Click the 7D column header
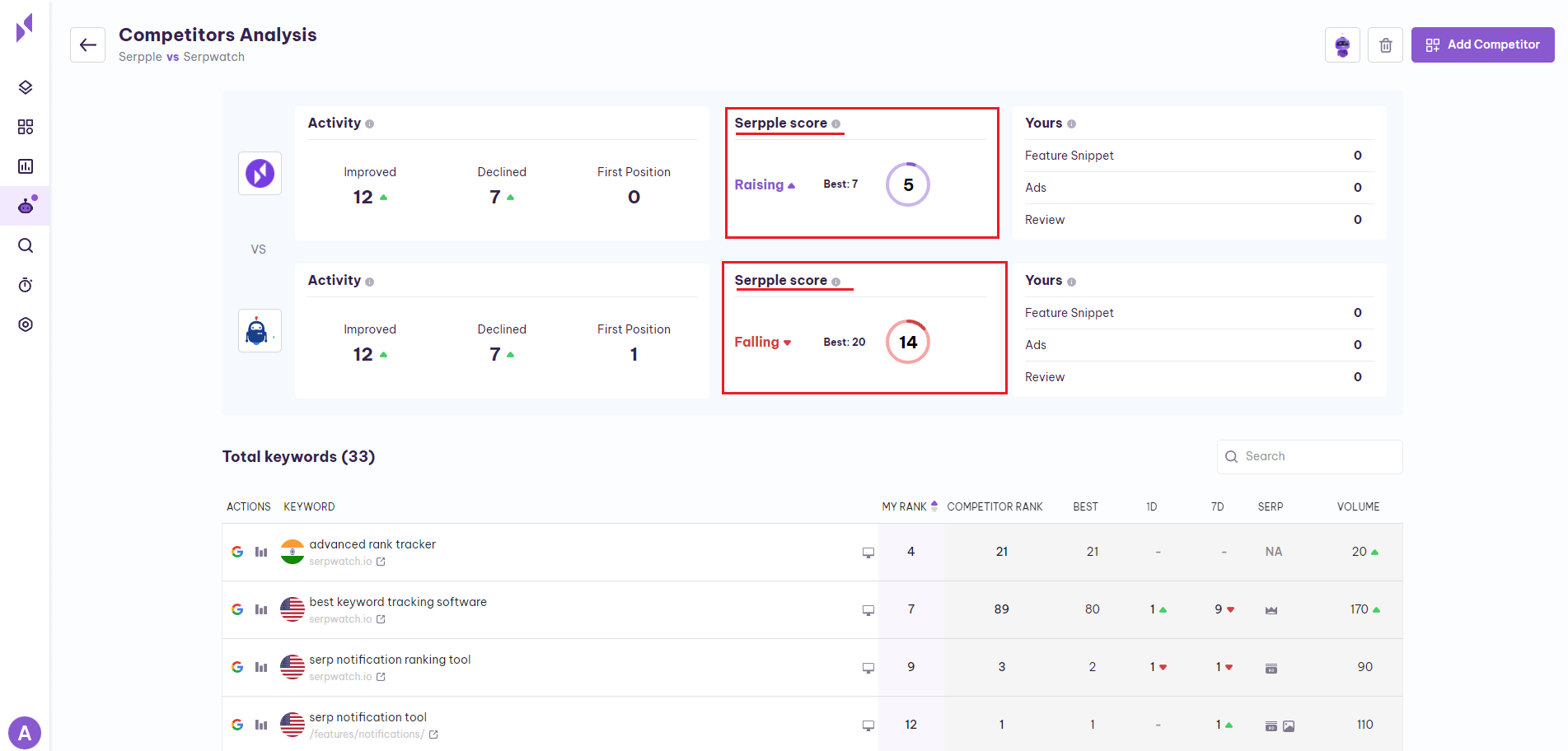1568x751 pixels. [x=1217, y=506]
